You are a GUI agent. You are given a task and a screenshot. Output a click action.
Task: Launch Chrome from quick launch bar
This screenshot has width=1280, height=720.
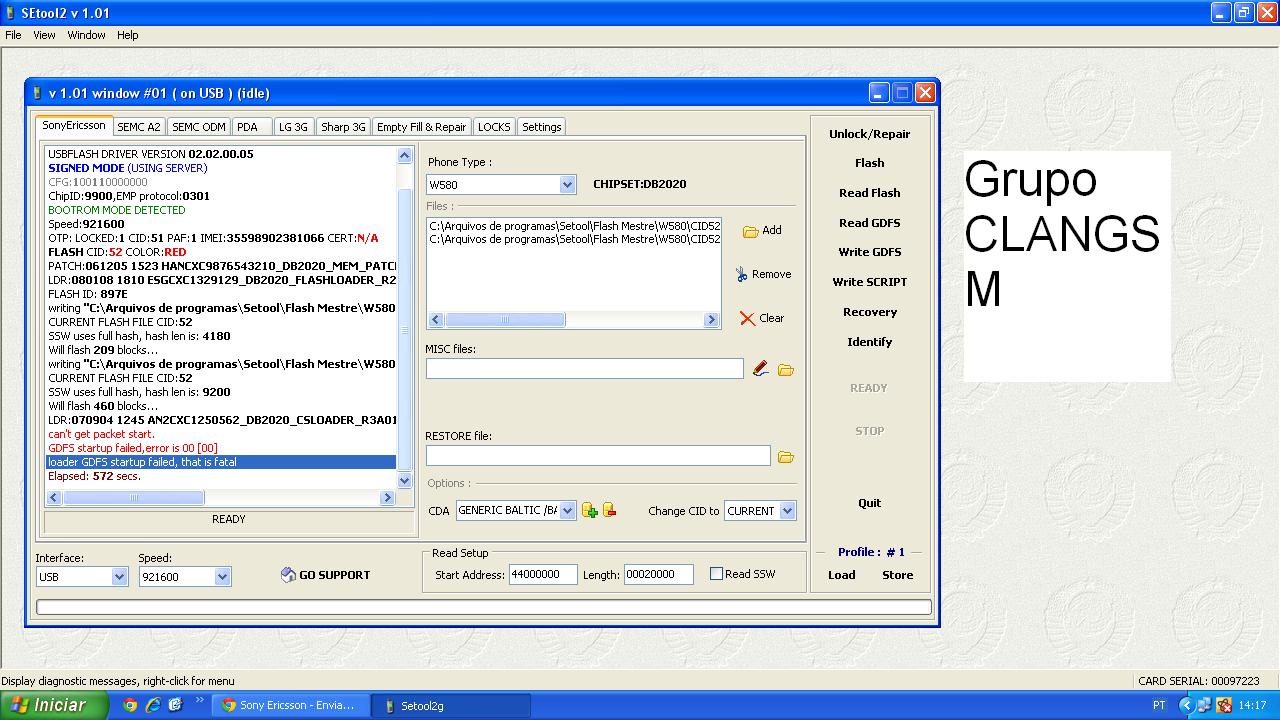click(130, 705)
